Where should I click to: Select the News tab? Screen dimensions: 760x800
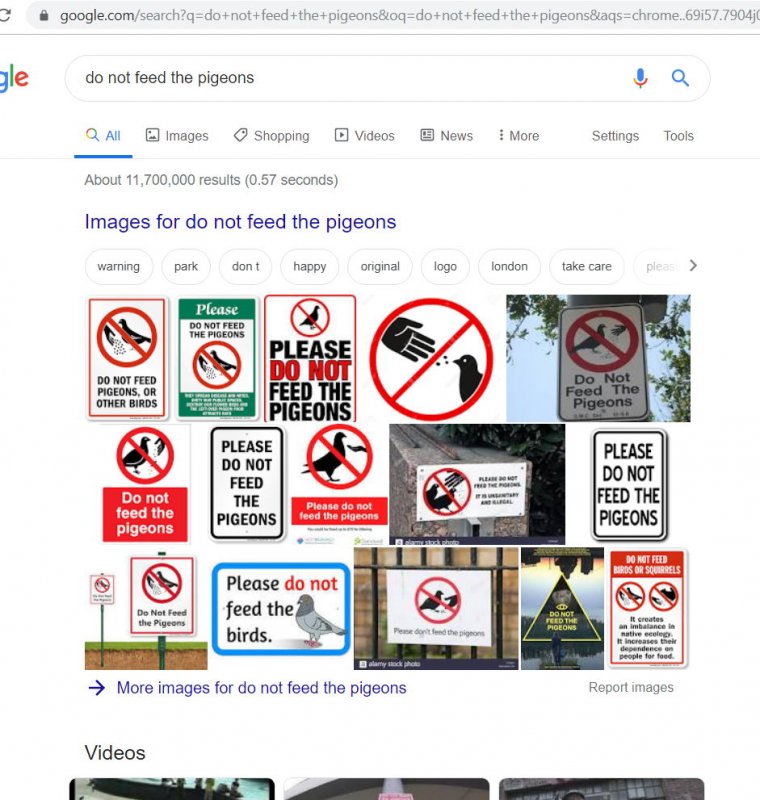[x=446, y=136]
